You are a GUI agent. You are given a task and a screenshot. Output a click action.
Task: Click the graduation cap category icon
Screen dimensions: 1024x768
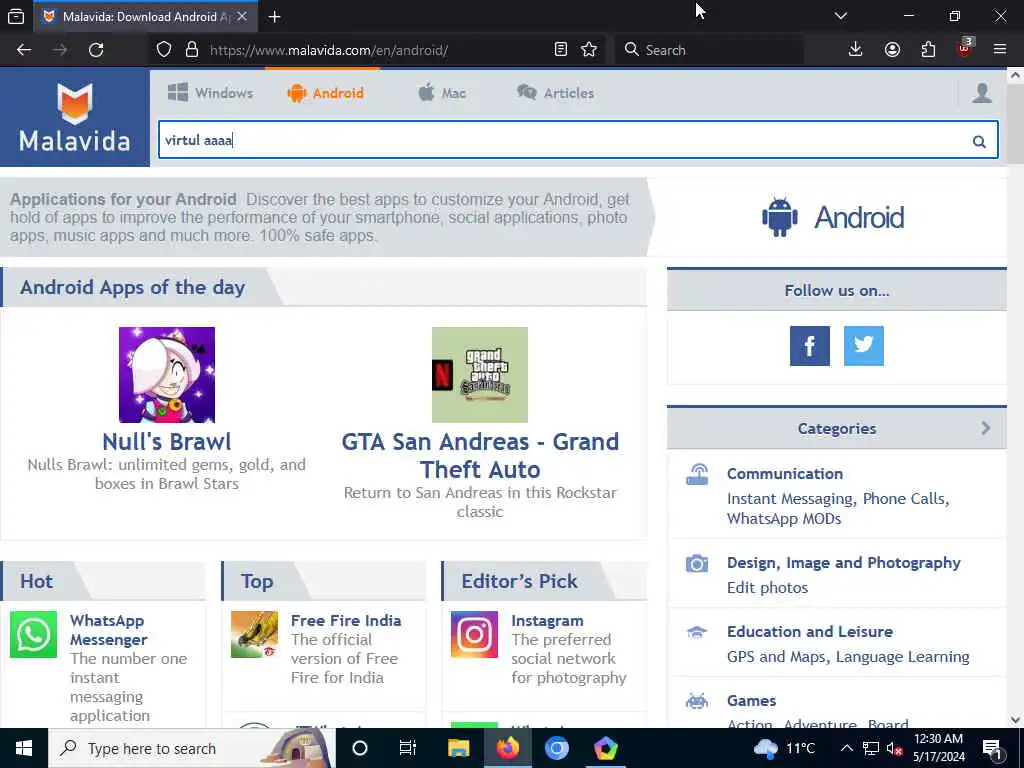tap(697, 632)
